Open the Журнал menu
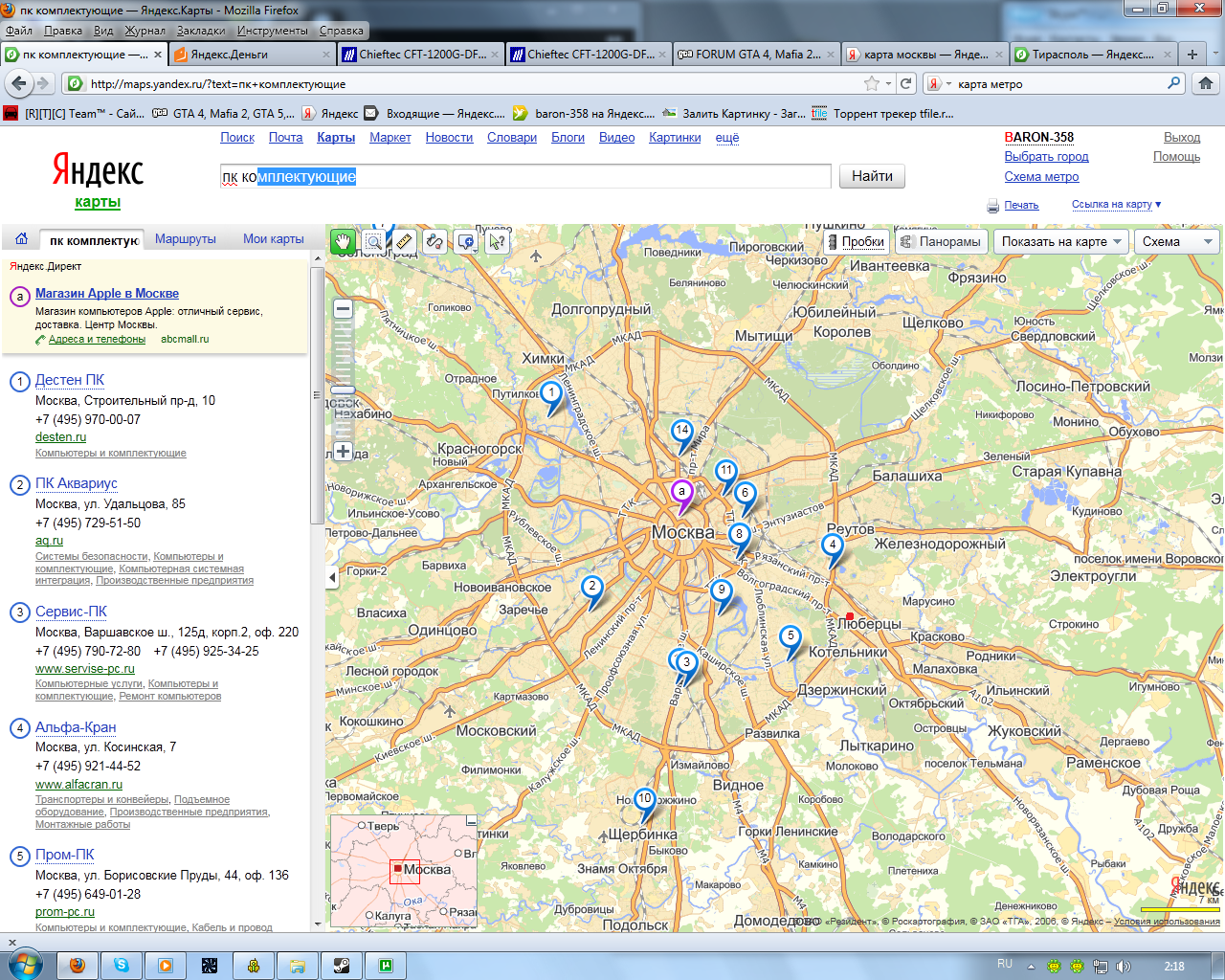 click(145, 31)
